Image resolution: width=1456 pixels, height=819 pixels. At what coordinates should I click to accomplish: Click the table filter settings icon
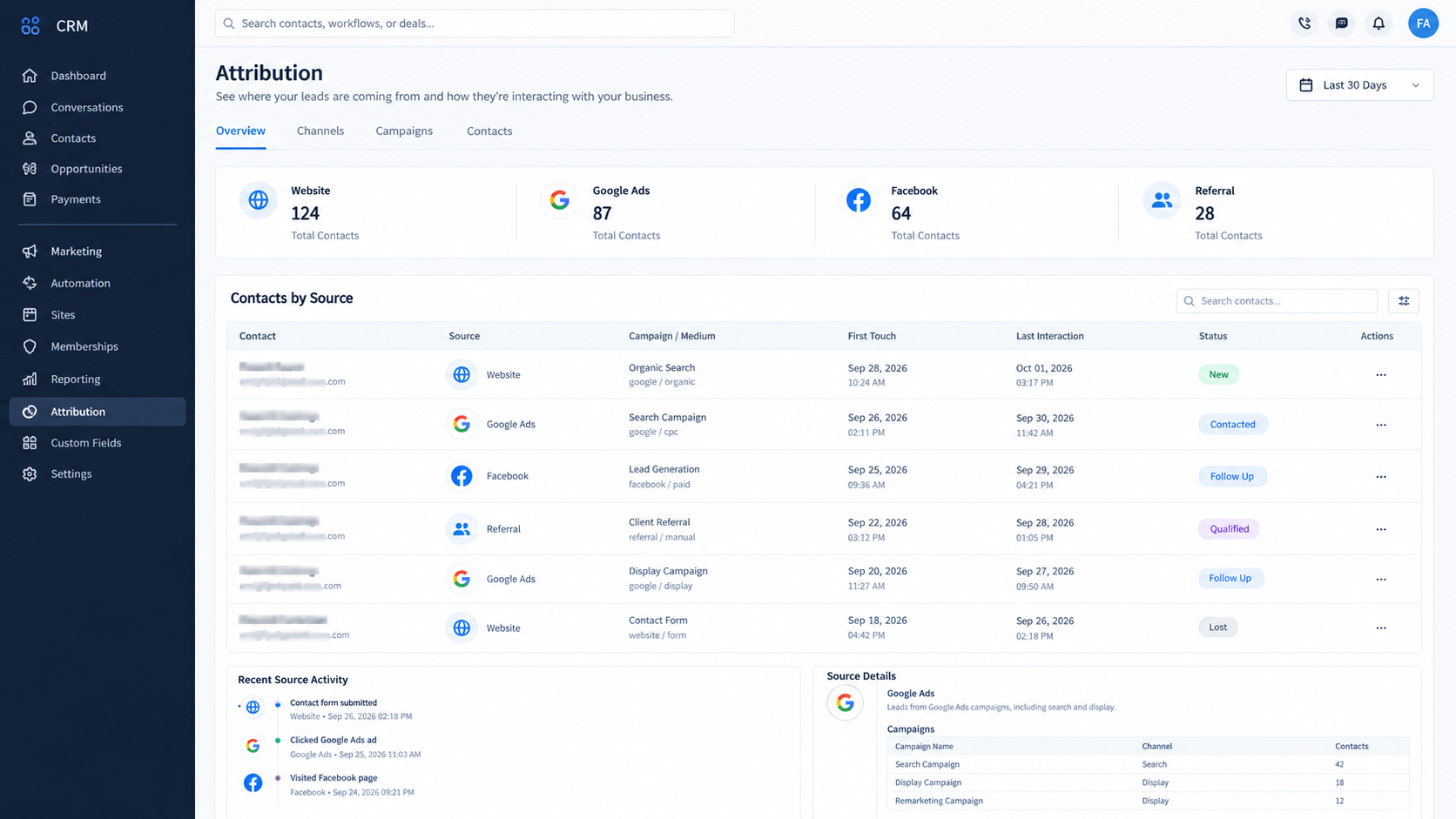click(x=1404, y=301)
